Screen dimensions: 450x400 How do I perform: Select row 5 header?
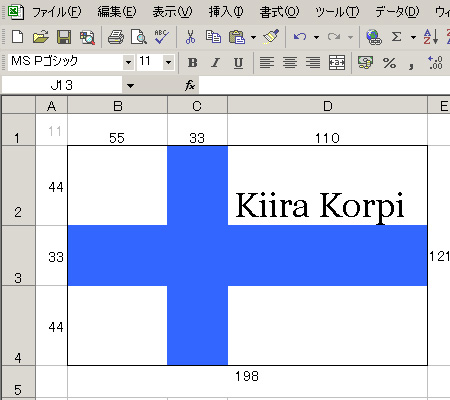point(18,382)
